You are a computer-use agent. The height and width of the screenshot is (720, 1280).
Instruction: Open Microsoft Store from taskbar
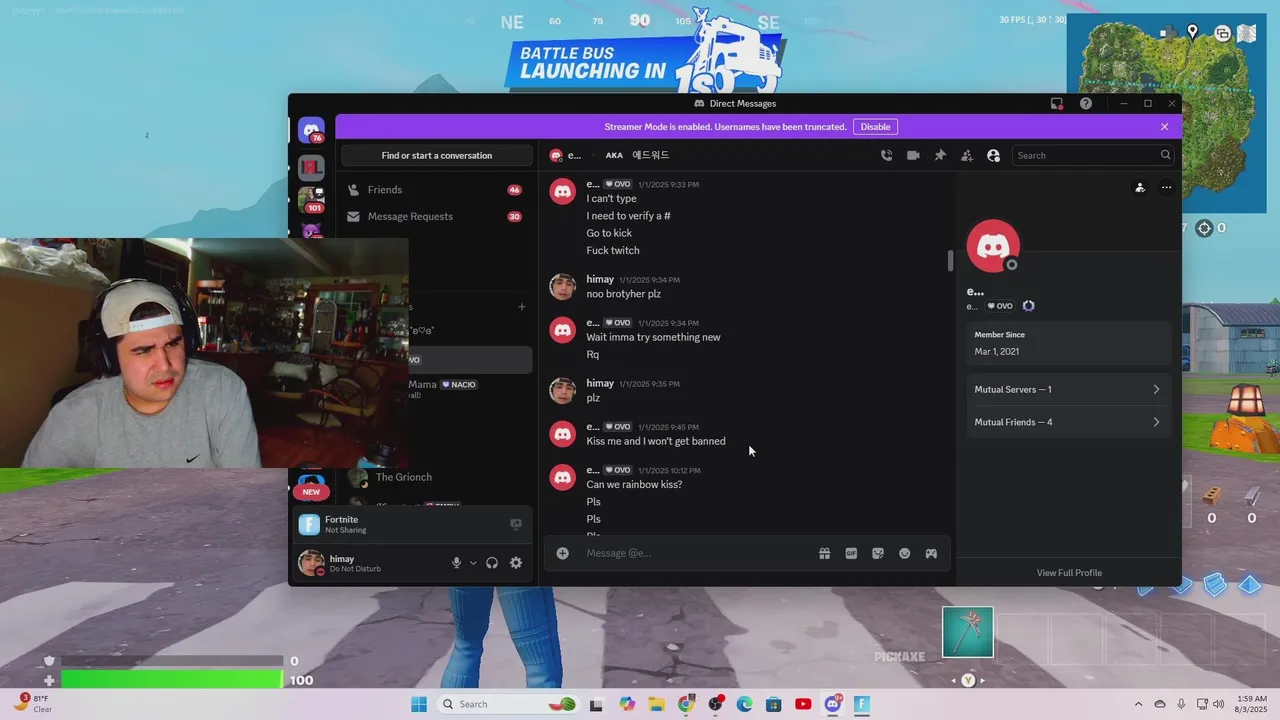click(773, 704)
